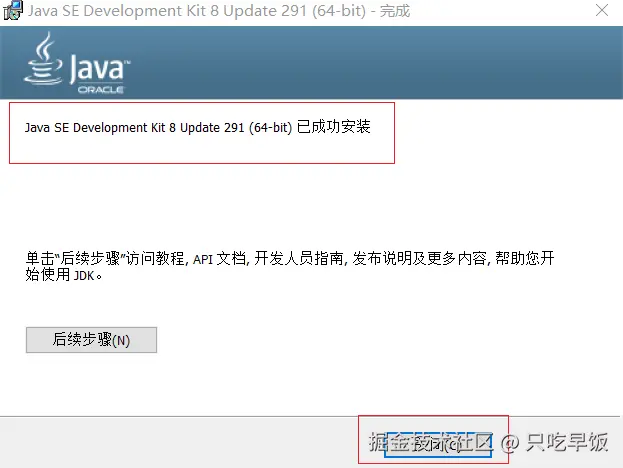Click the @ 只吃早饭 watermark text
The image size is (623, 468).
[x=555, y=443]
